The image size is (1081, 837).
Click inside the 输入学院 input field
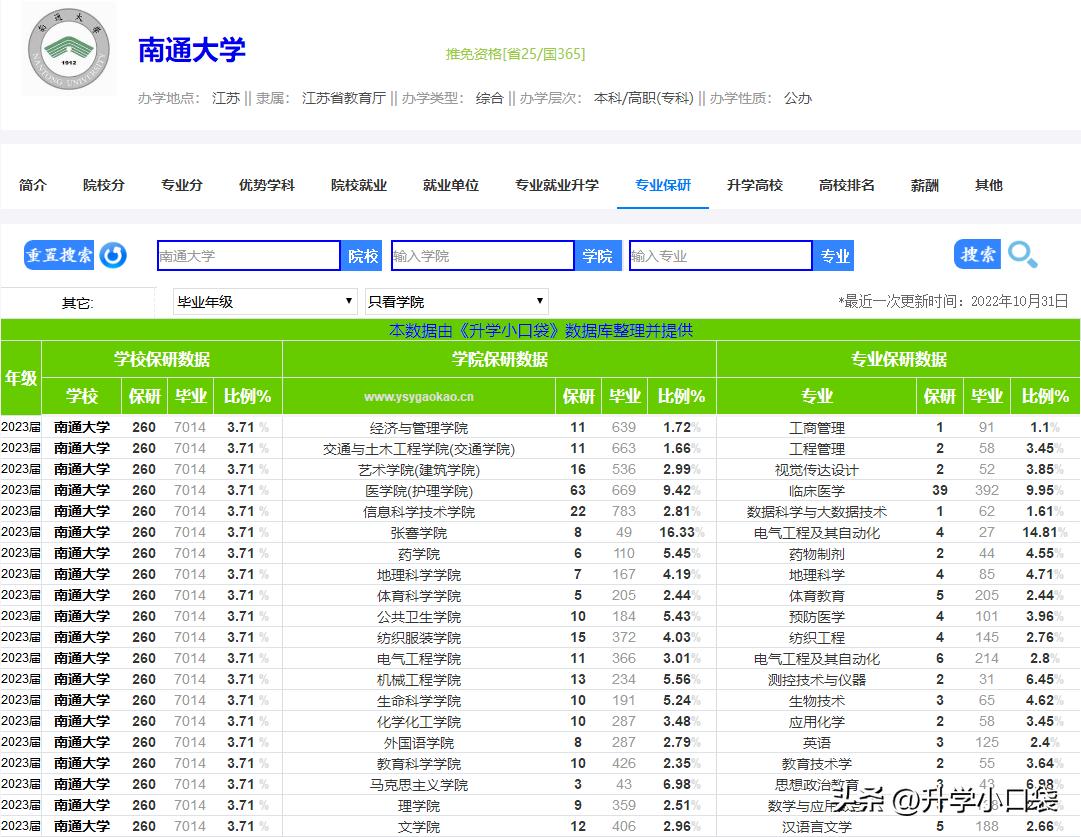pos(481,255)
